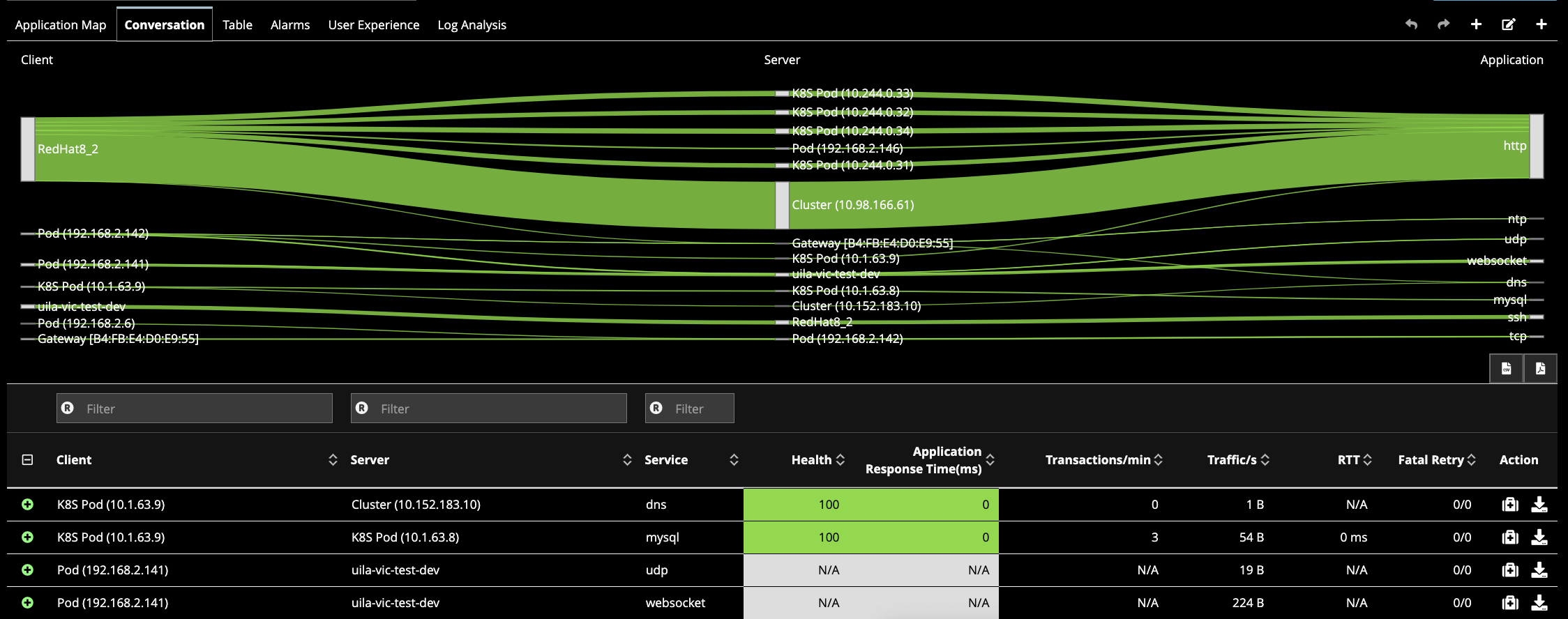This screenshot has width=1568, height=619.
Task: Toggle regex mode on Client filter
Action: (x=68, y=408)
